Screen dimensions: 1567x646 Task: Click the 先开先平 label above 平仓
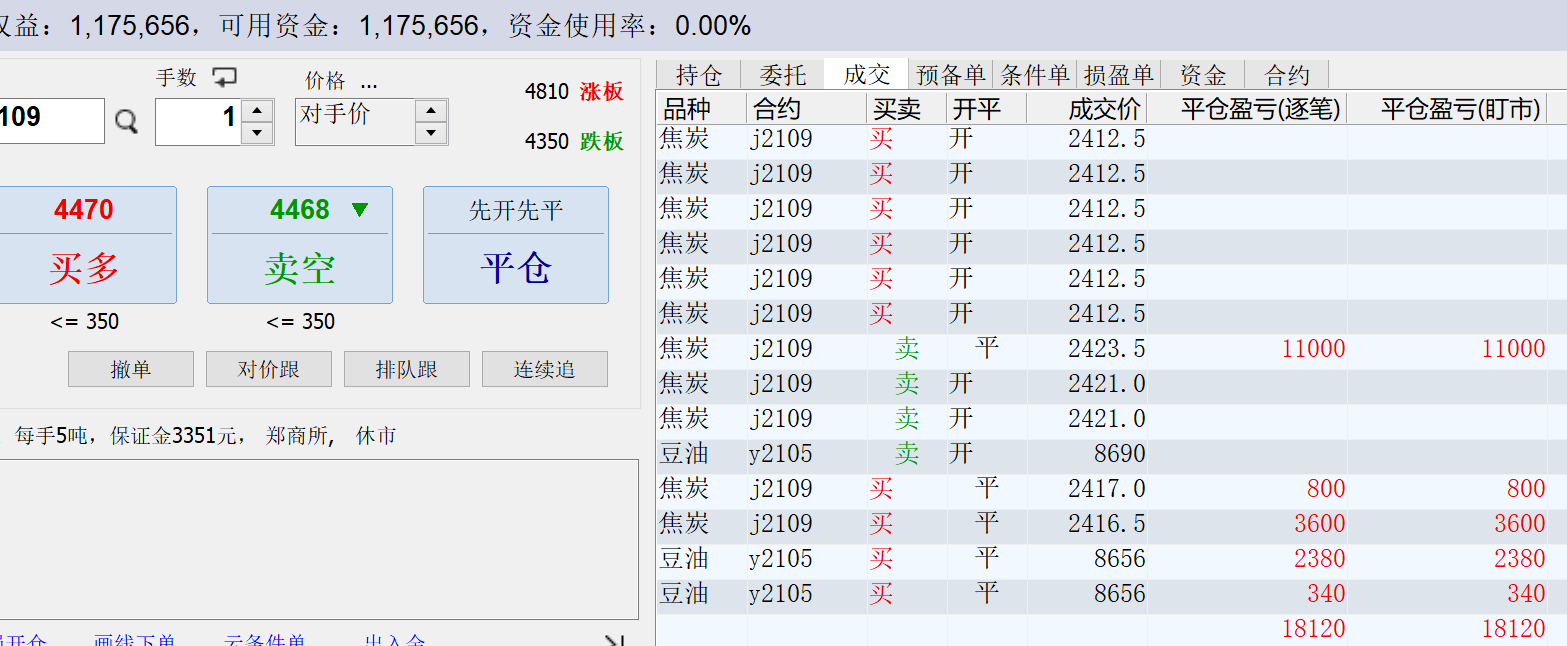tap(516, 211)
